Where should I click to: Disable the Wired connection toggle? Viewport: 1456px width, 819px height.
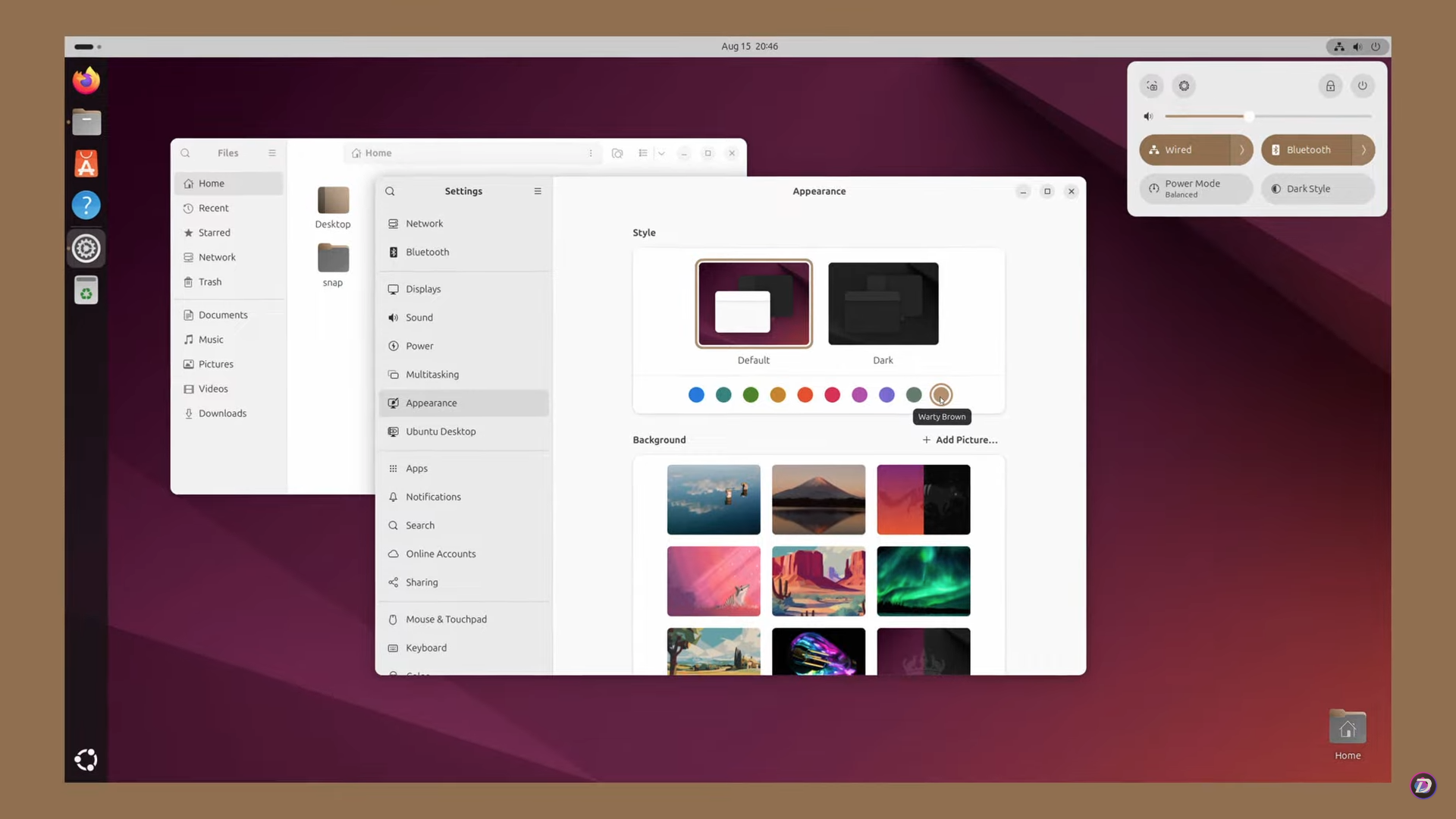tap(1187, 149)
